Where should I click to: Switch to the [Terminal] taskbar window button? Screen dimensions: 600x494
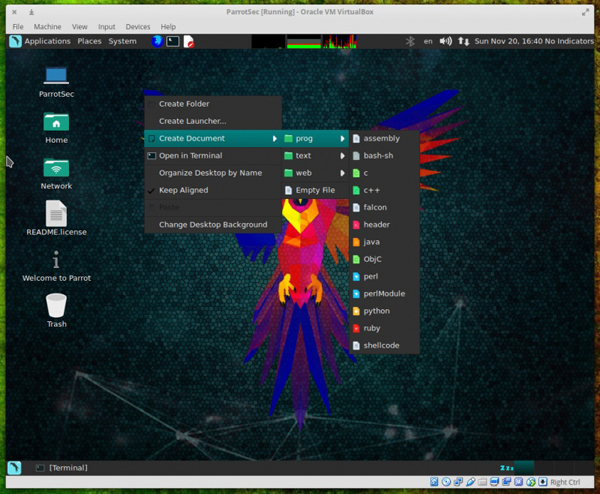point(62,468)
